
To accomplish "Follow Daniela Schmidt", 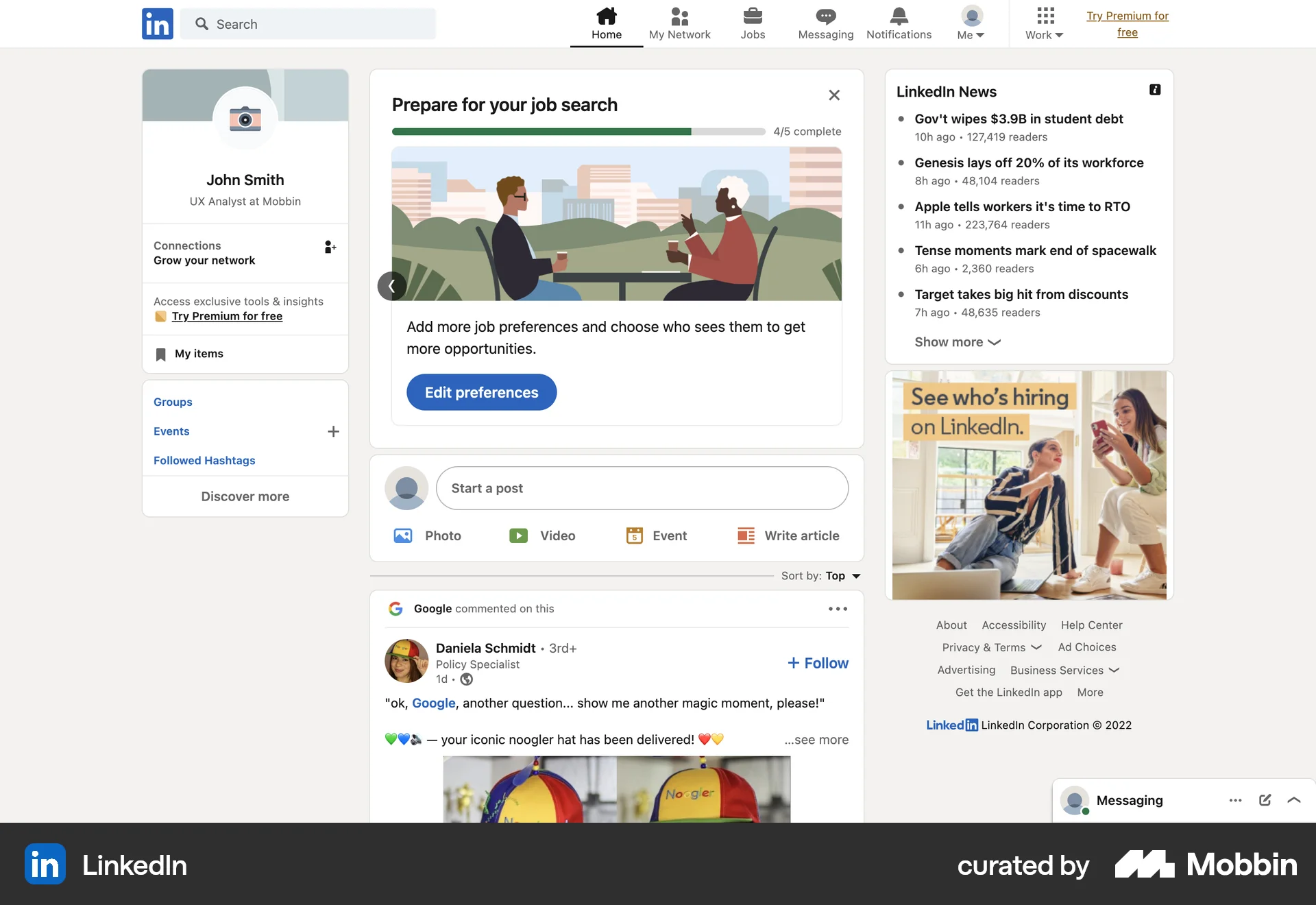I will coord(817,662).
